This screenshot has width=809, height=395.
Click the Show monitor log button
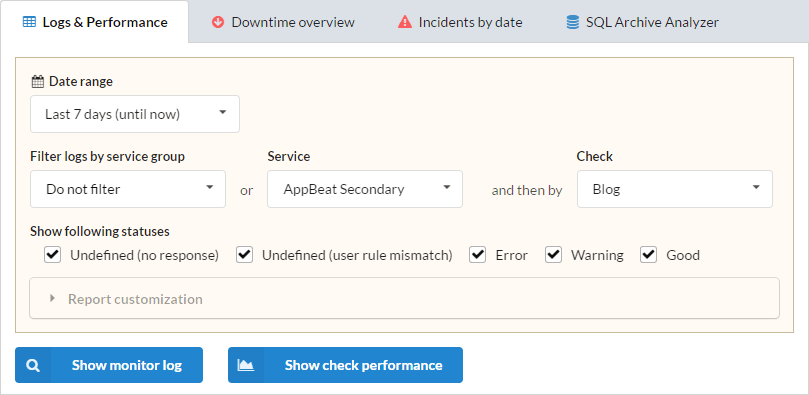tap(109, 365)
